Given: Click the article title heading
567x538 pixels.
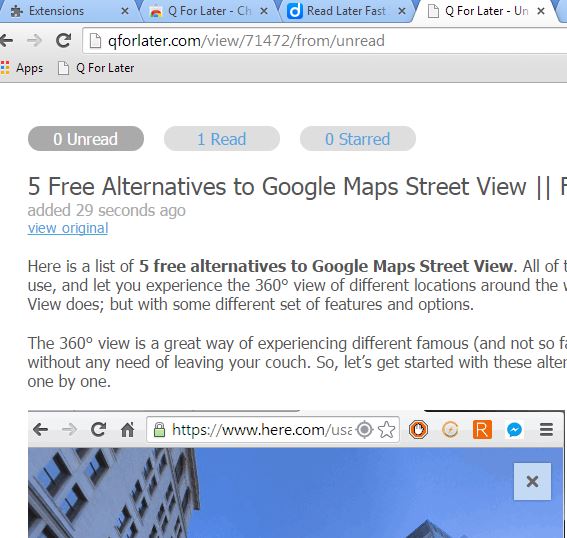Looking at the screenshot, I should click(297, 187).
